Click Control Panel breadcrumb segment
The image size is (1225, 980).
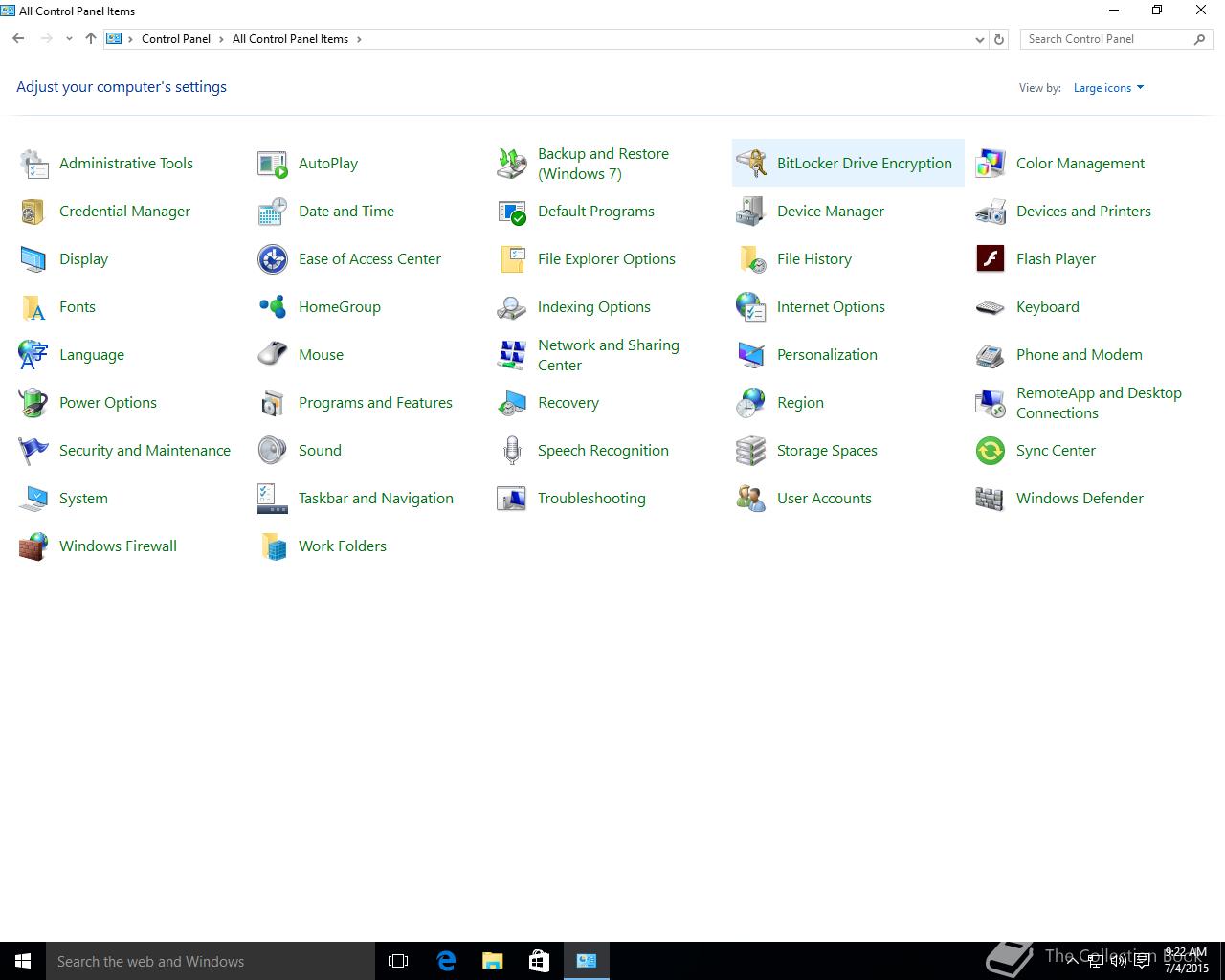[176, 39]
